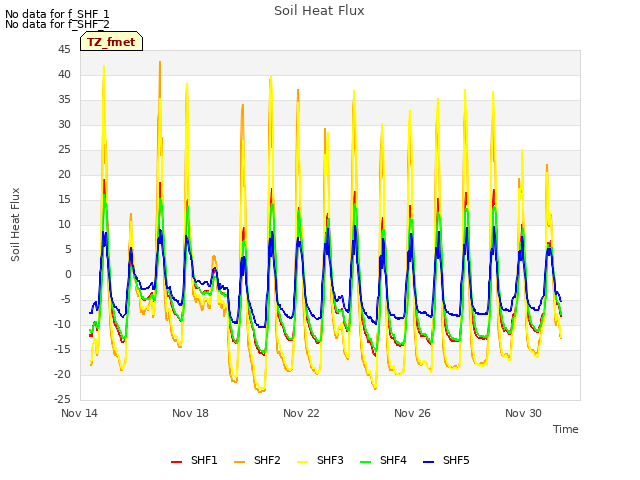This screenshot has width=640, height=480.
Task: Toggle SHF3 series in the legend
Action: (320, 460)
